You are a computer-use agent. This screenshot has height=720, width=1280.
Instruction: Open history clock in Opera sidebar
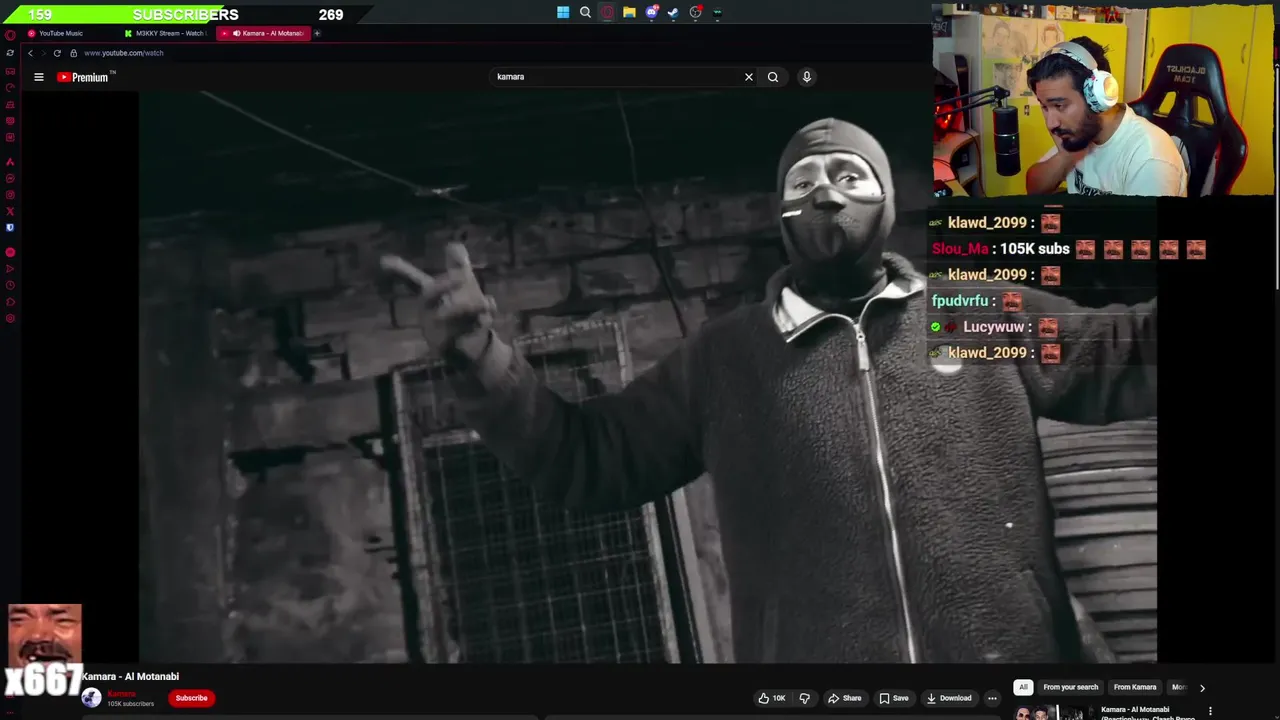(x=10, y=285)
